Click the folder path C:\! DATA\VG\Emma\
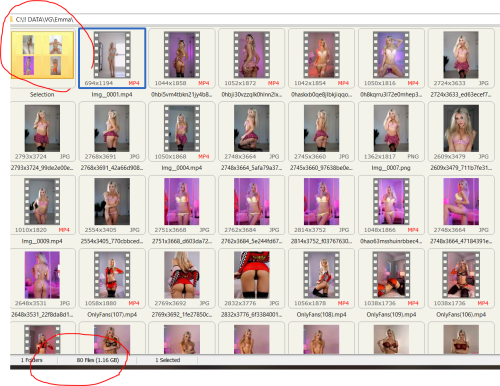500x386 pixels. 44,19
